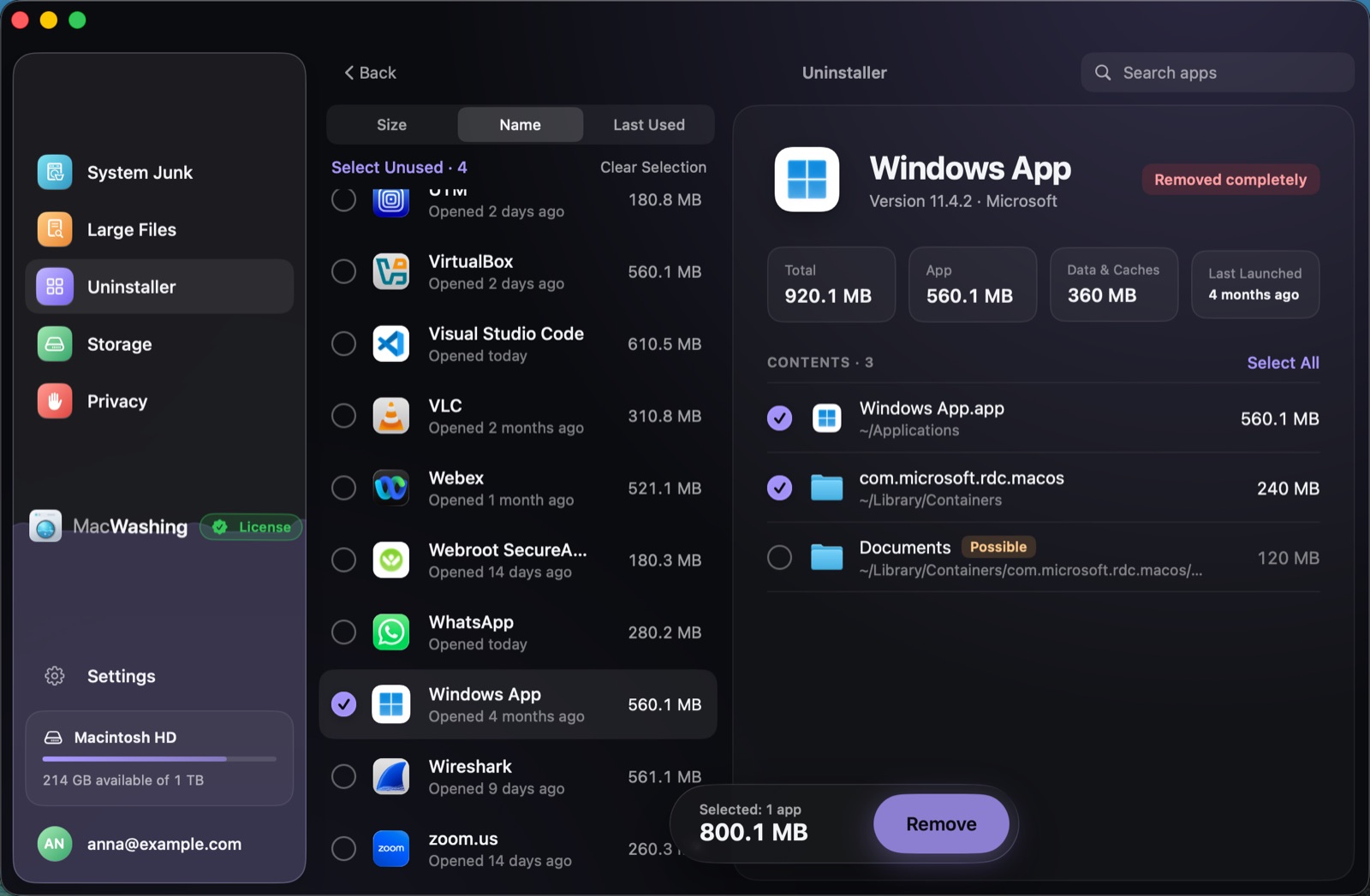Click the purple Remove button
The image size is (1370, 896).
tap(941, 824)
